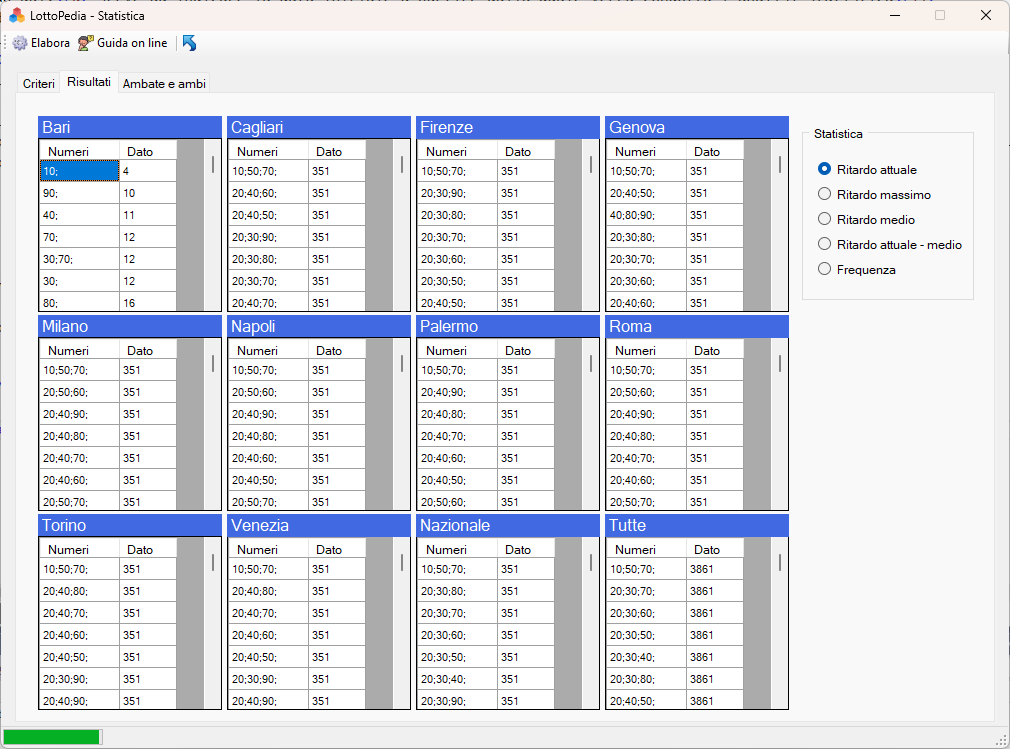Select '20;30;80;' row in Firenze table

tap(486, 214)
